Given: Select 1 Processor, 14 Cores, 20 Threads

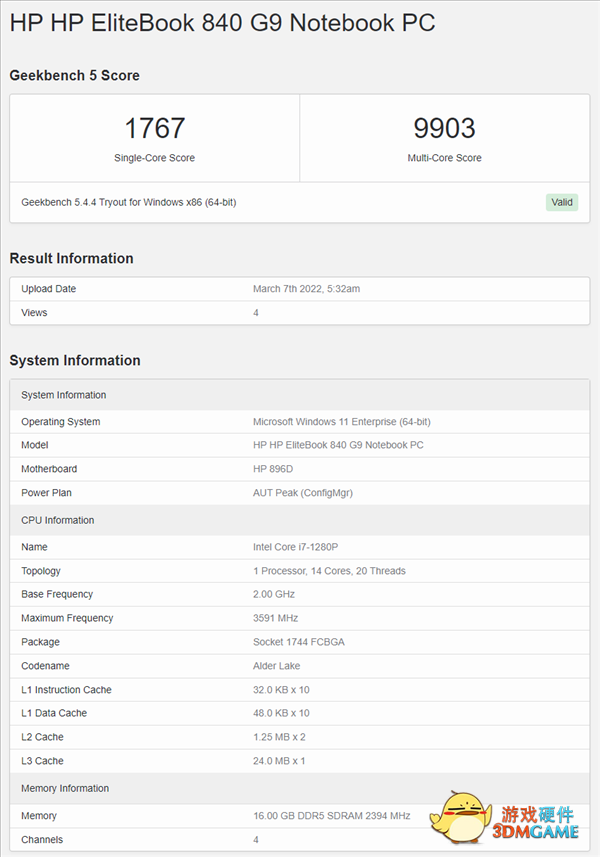Looking at the screenshot, I should pyautogui.click(x=330, y=571).
